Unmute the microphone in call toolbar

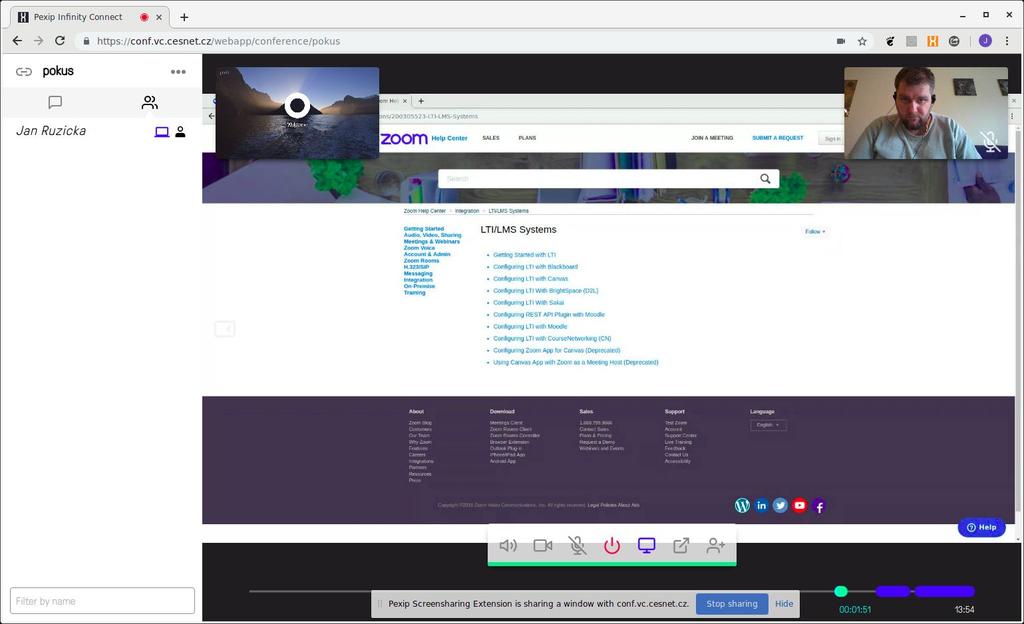pos(577,545)
